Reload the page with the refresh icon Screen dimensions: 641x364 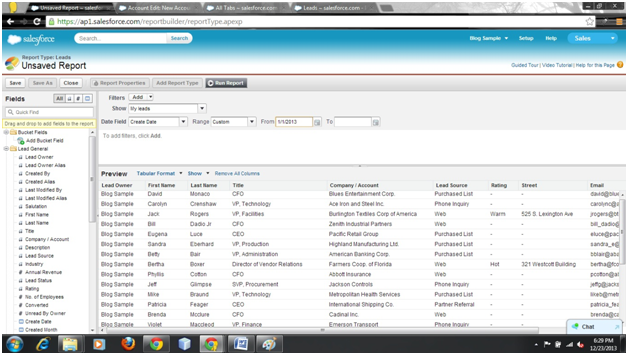coord(37,22)
